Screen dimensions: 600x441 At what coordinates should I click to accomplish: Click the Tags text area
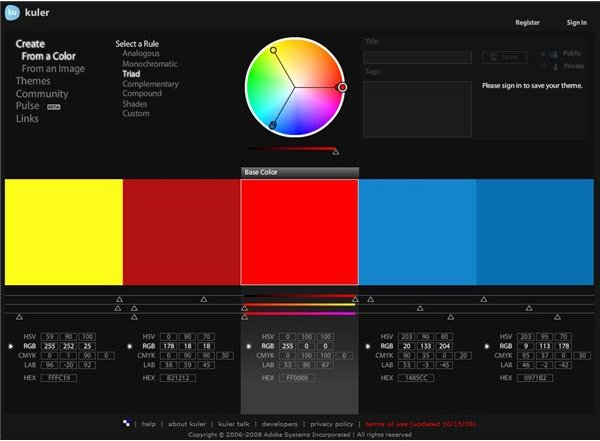pos(417,109)
